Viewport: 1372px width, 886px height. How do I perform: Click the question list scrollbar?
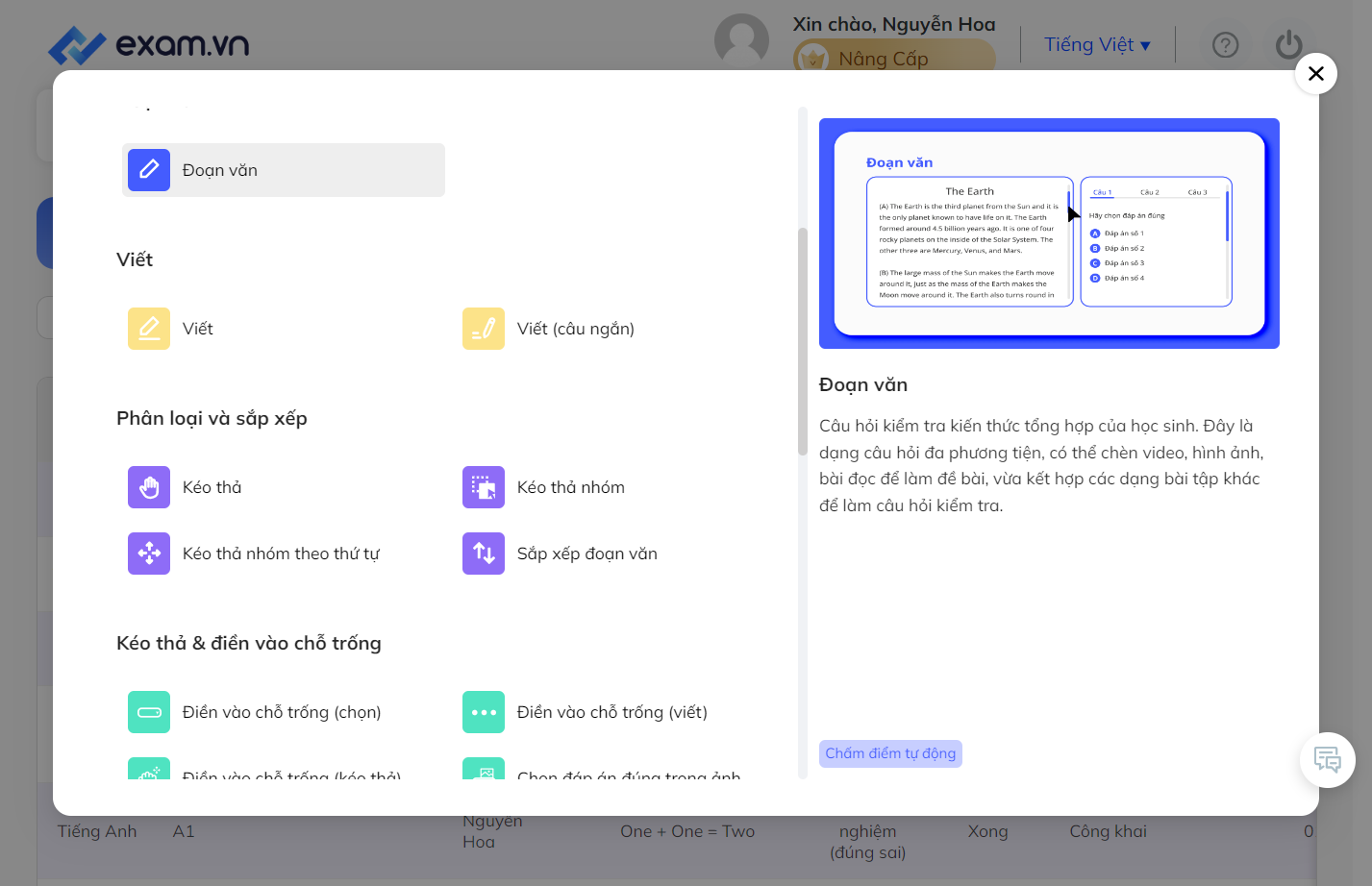coord(803,341)
